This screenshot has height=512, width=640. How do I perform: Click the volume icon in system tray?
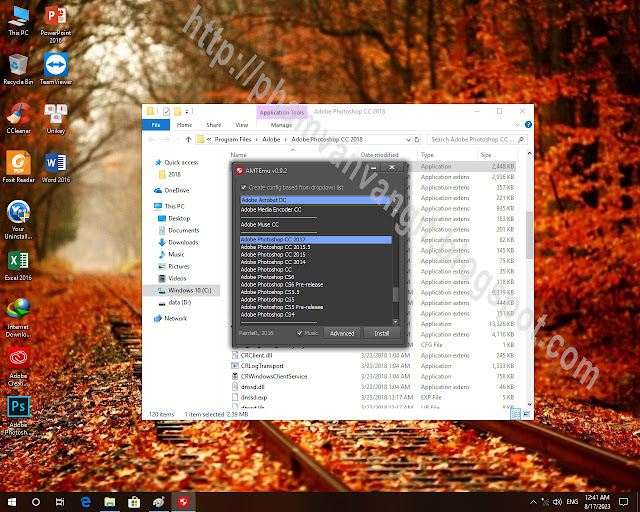tap(557, 502)
